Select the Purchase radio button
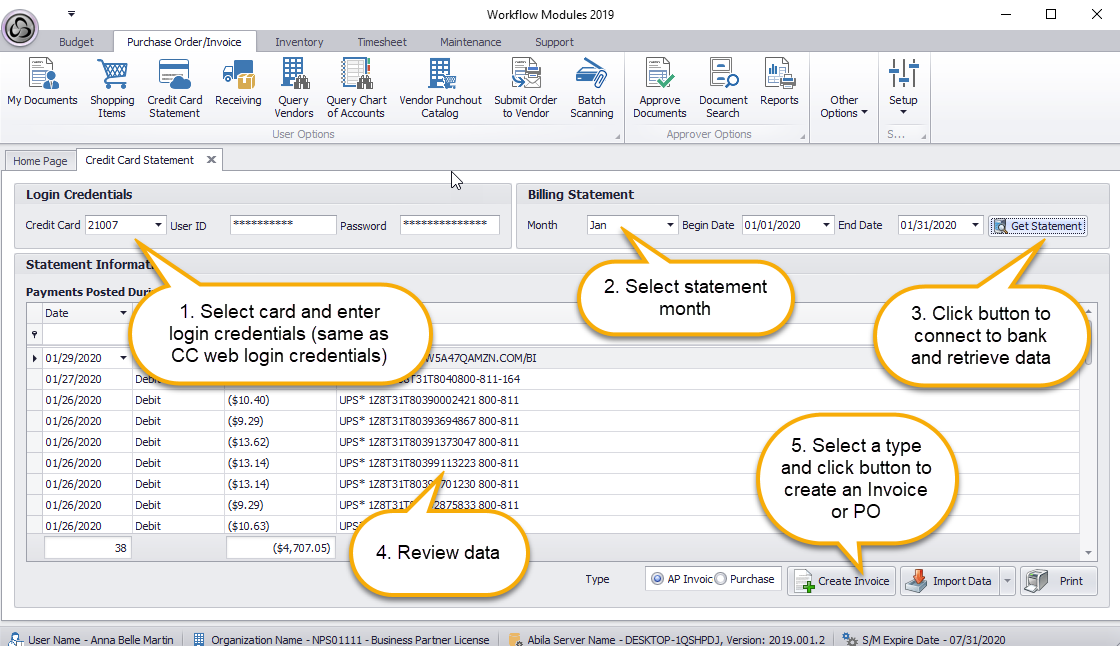This screenshot has height=646, width=1120. click(x=721, y=579)
